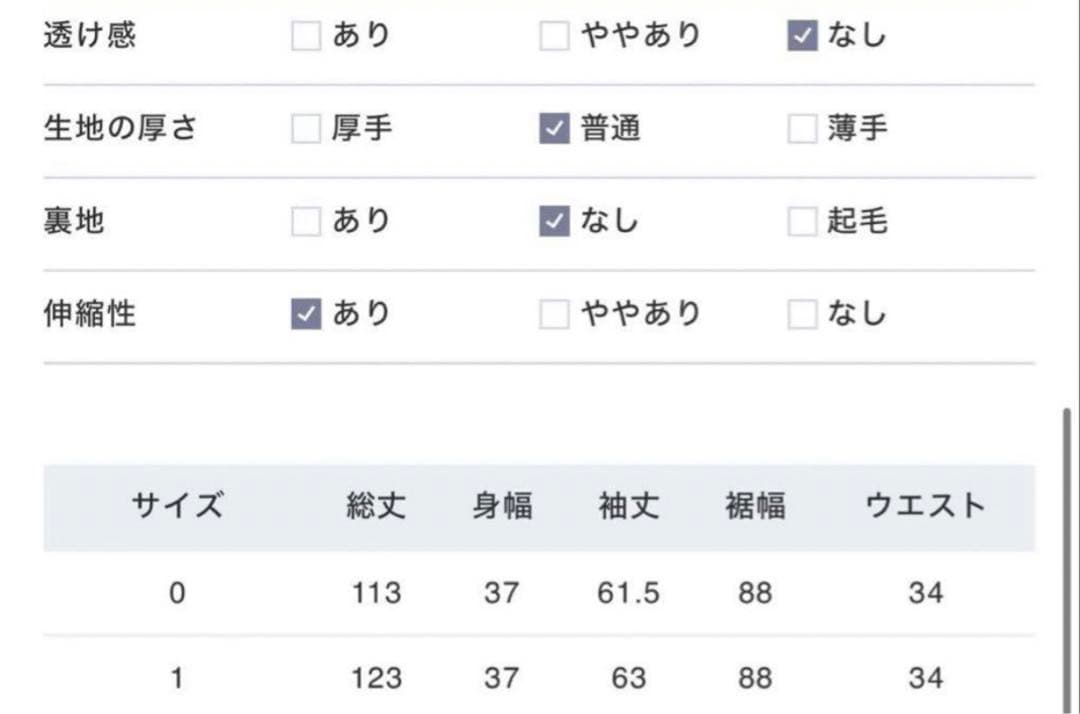Viewport: 1080px width, 714px height.
Task: Click the ウエスト column header
Action: (925, 506)
